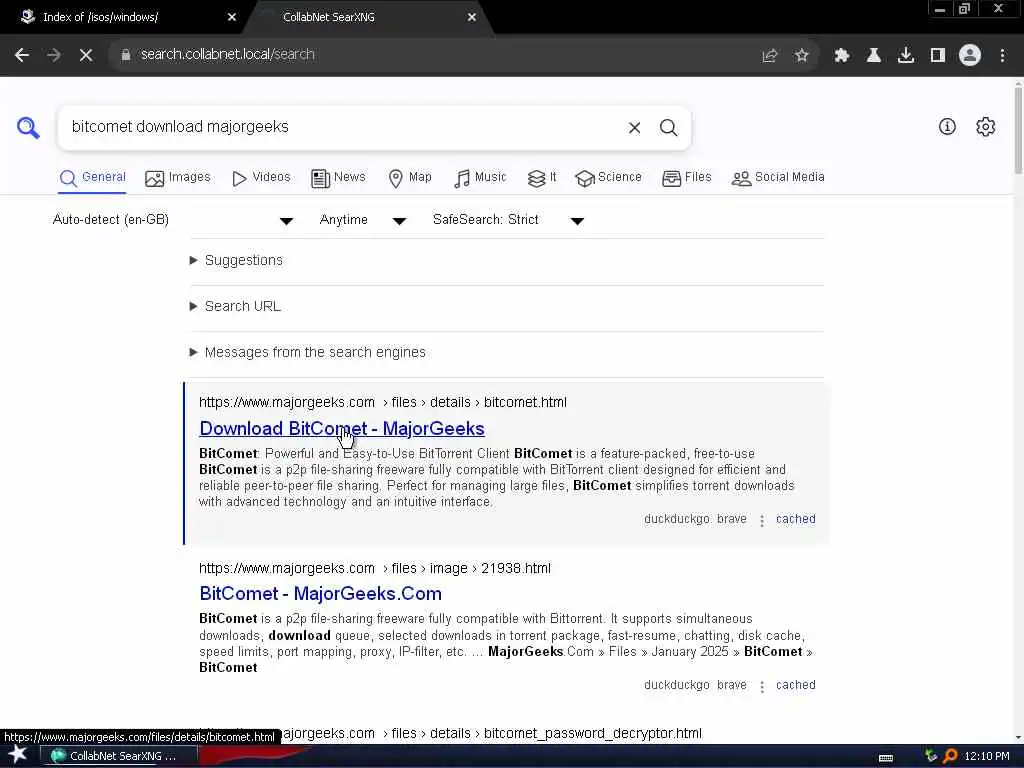Click into the search query field
The width and height of the screenshot is (1024, 768).
click(x=343, y=127)
